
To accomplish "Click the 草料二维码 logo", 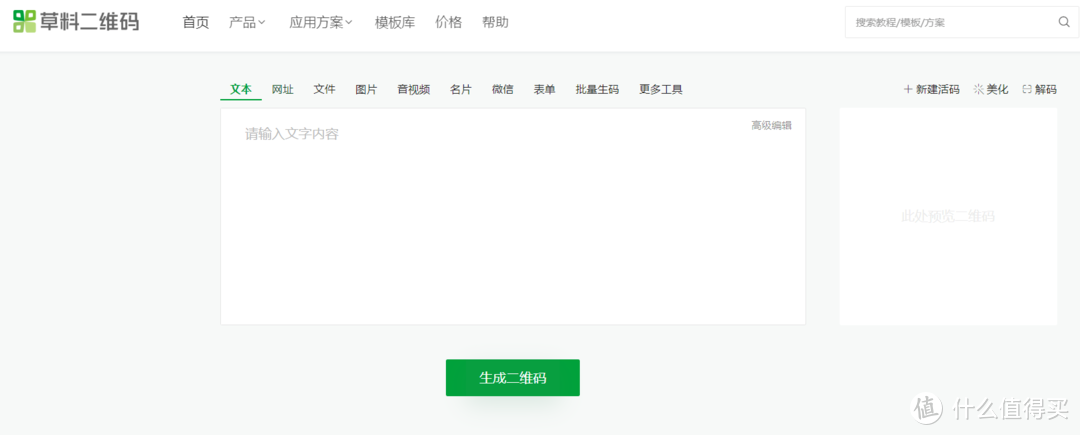I will pyautogui.click(x=76, y=22).
